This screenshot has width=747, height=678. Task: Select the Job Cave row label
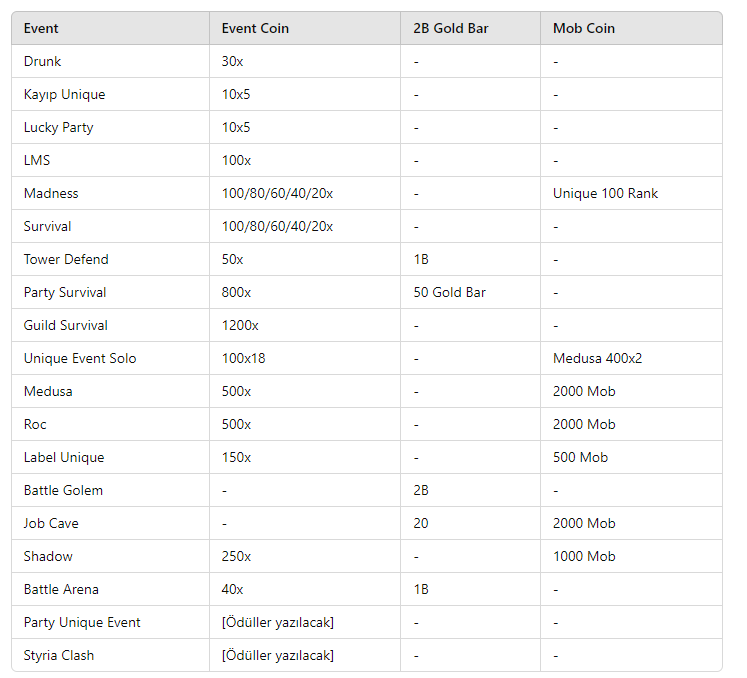click(x=51, y=523)
